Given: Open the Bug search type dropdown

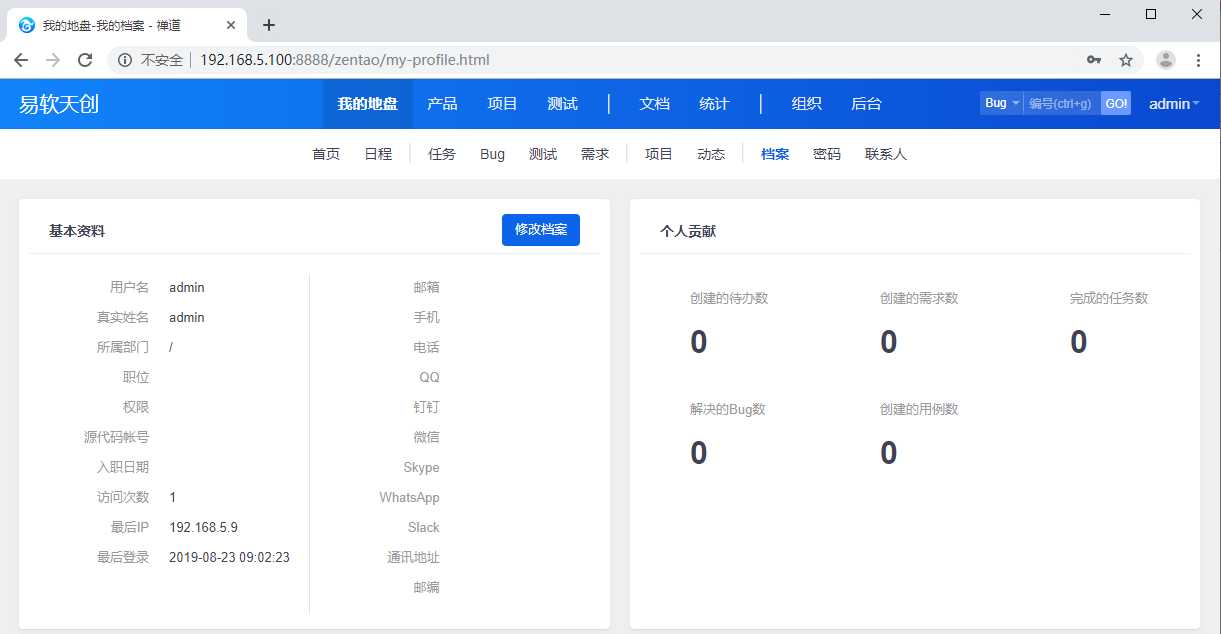Looking at the screenshot, I should pyautogui.click(x=1000, y=102).
